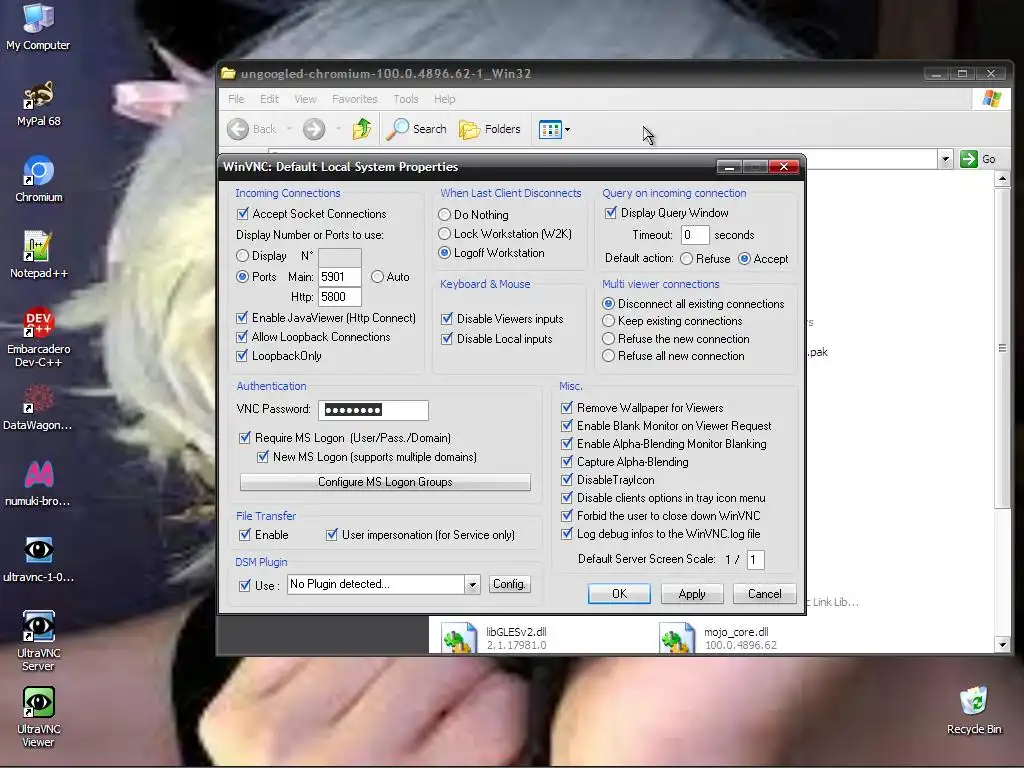Click Default Server Screen Scale field

(x=756, y=559)
